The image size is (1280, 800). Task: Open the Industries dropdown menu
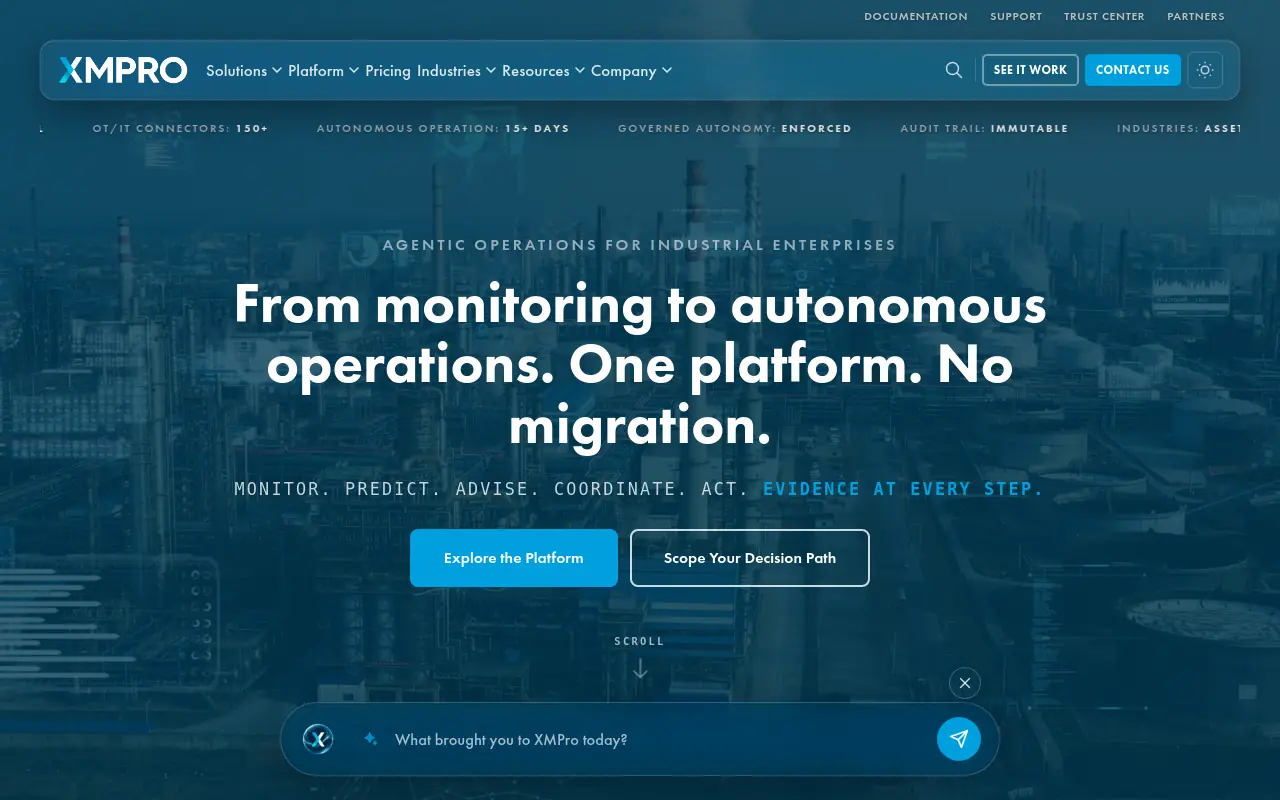pyautogui.click(x=456, y=71)
